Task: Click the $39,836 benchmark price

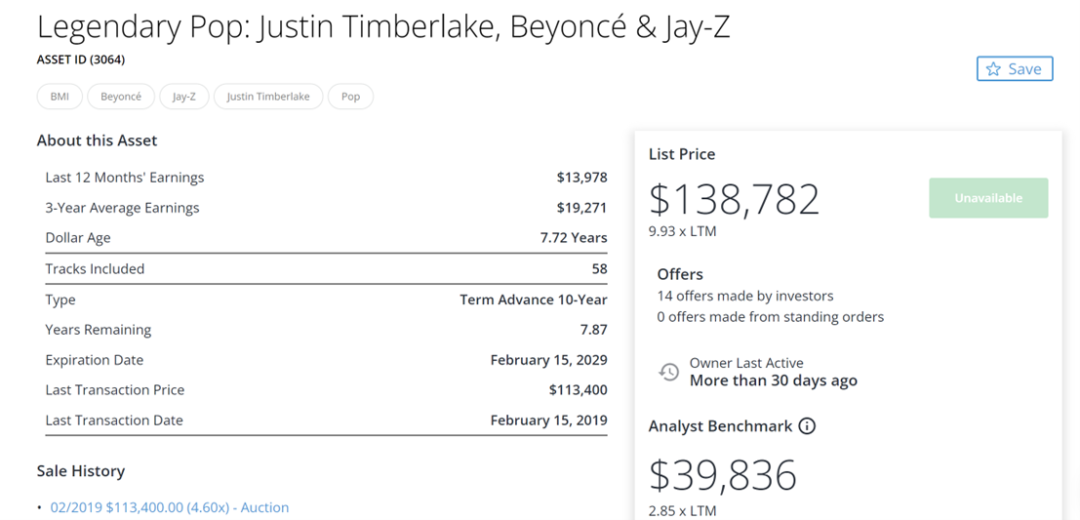Action: coord(723,475)
